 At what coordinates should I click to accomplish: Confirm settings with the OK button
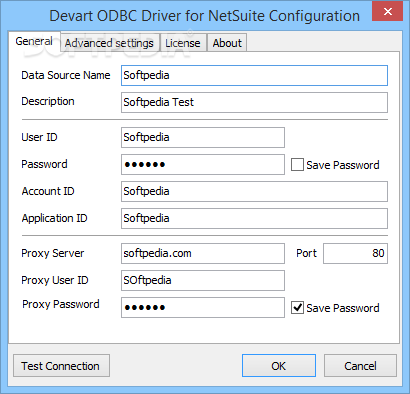pyautogui.click(x=279, y=366)
